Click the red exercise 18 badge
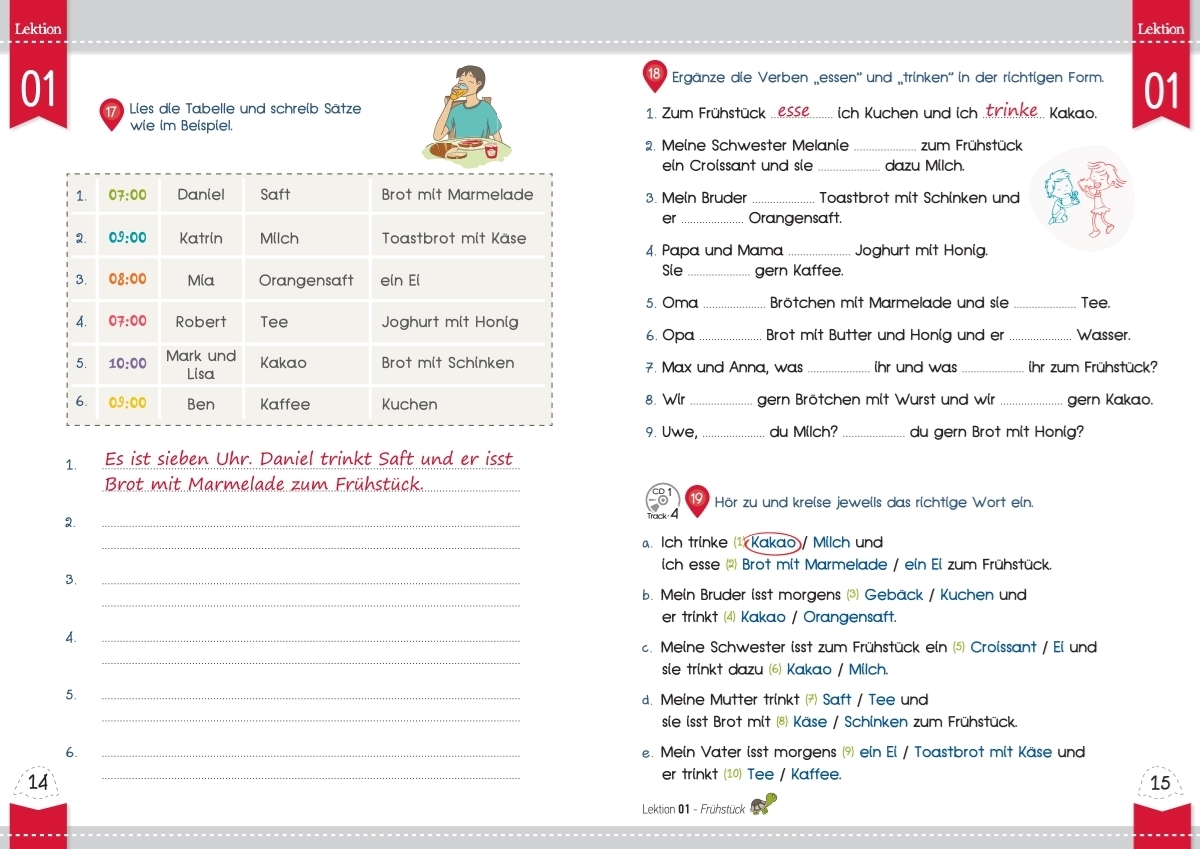This screenshot has height=849, width=1200. [654, 76]
